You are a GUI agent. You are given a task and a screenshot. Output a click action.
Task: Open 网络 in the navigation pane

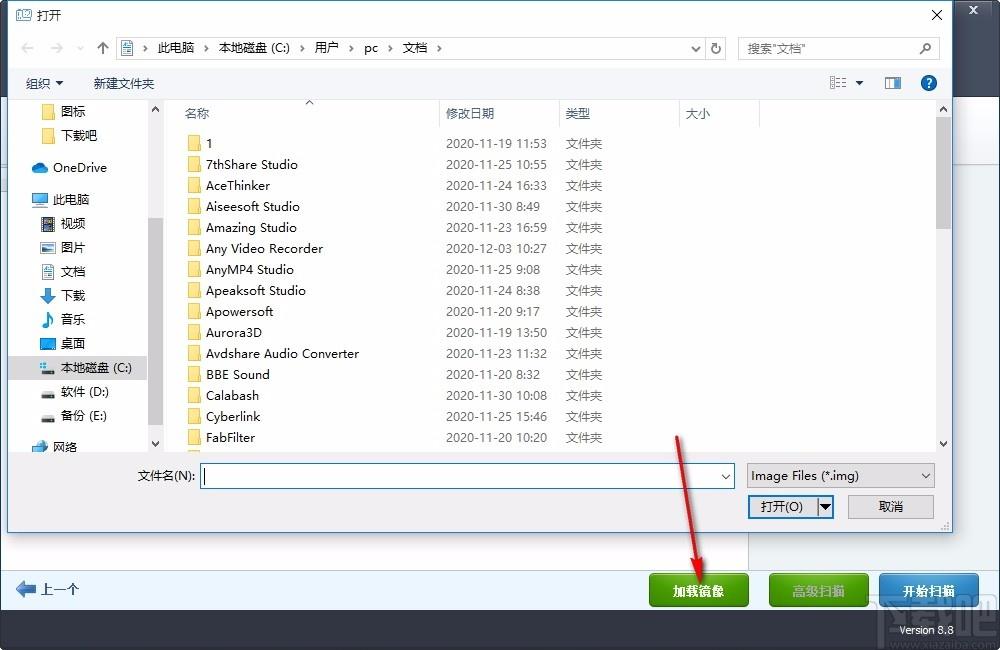click(55, 447)
